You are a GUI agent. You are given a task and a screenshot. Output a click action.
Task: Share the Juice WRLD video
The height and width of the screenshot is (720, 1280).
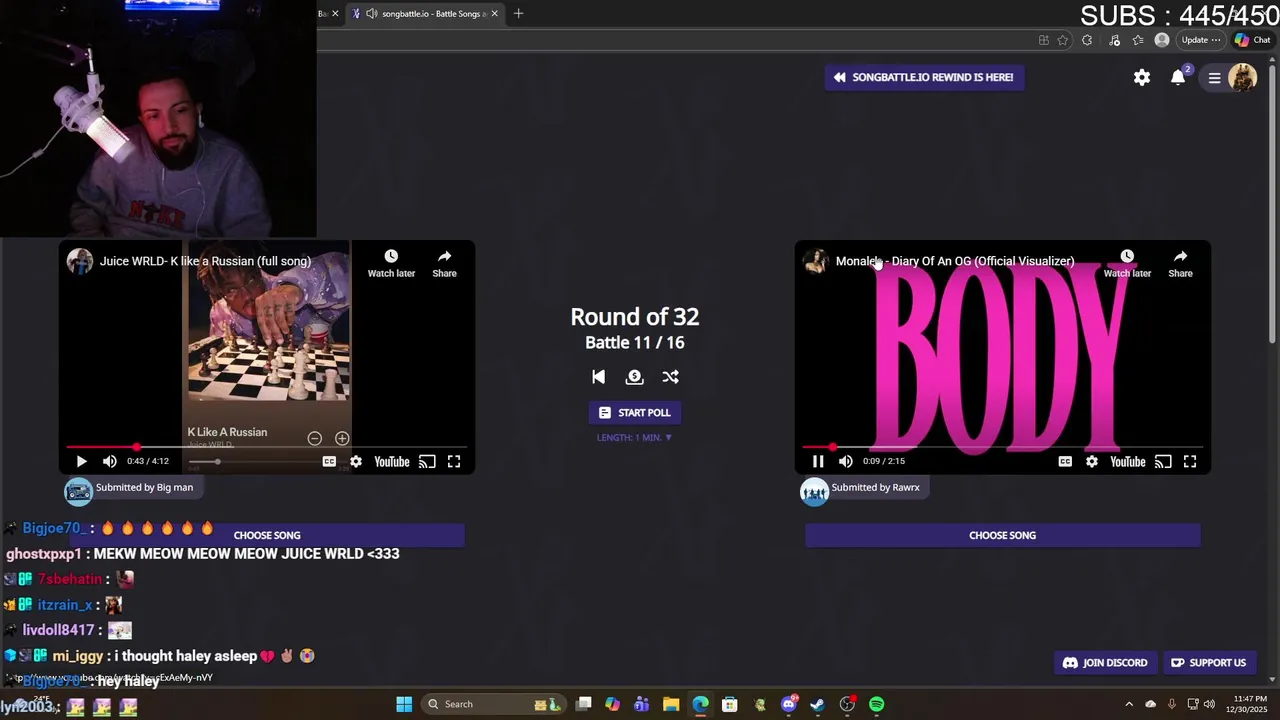[x=444, y=264]
